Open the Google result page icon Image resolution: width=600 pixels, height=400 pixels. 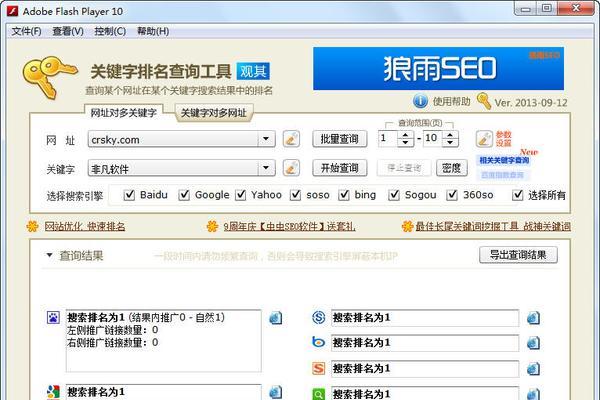[276, 392]
